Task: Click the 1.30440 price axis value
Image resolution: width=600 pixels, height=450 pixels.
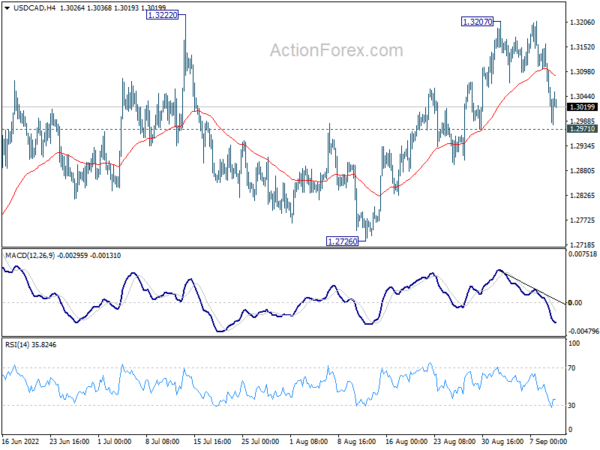Action: (582, 97)
